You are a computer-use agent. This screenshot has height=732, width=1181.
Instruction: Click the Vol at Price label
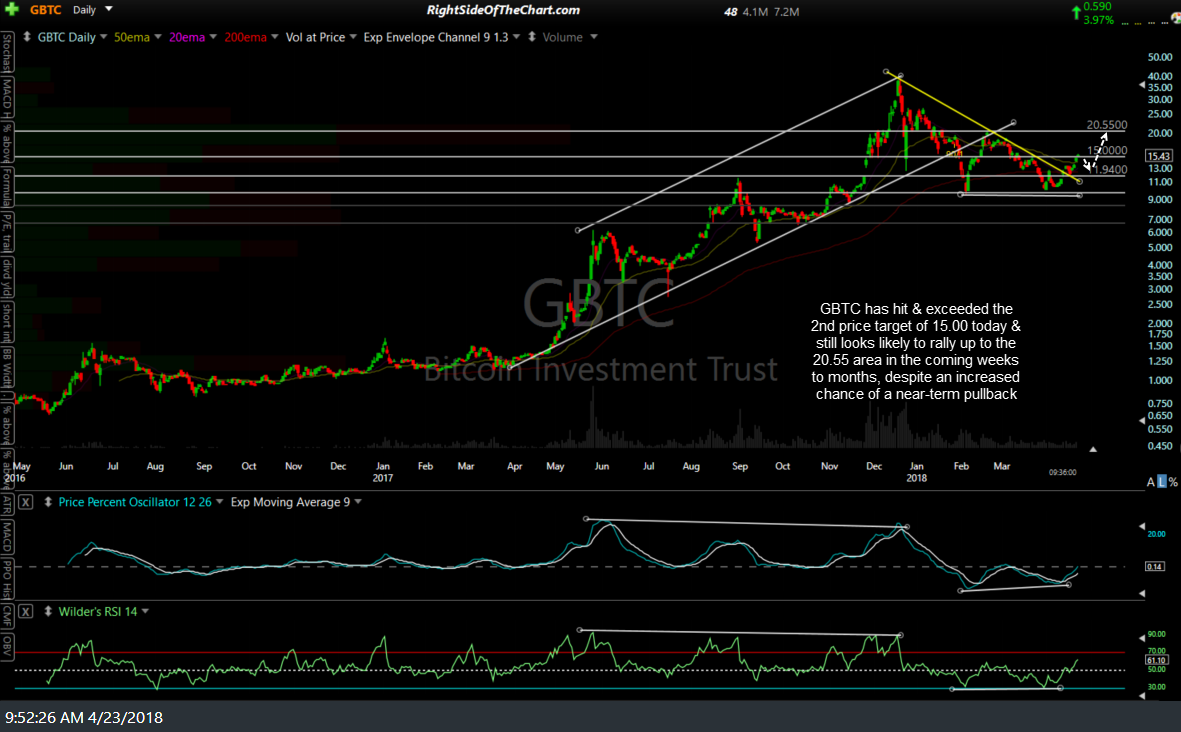[315, 37]
